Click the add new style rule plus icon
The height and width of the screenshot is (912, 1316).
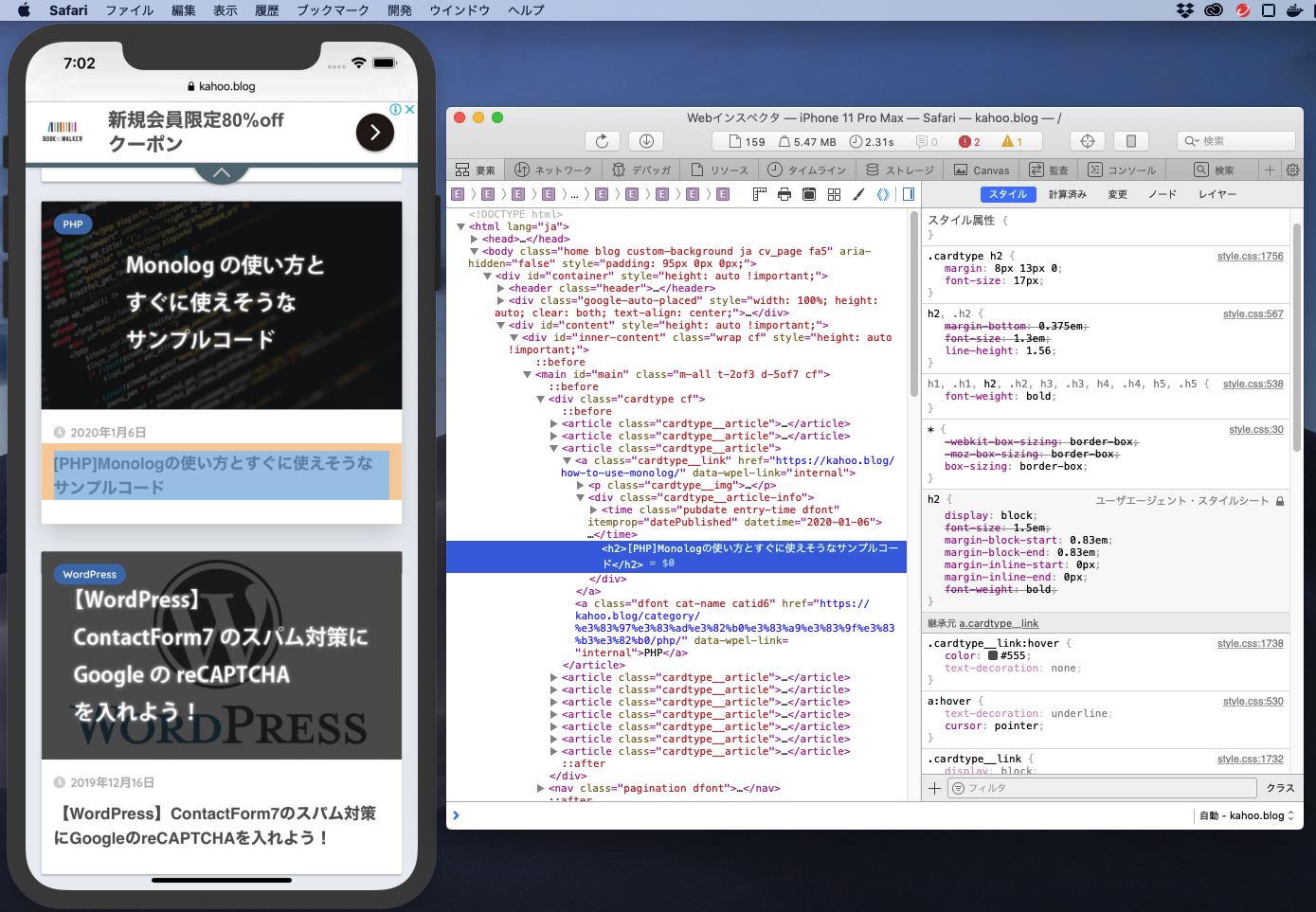pos(935,788)
